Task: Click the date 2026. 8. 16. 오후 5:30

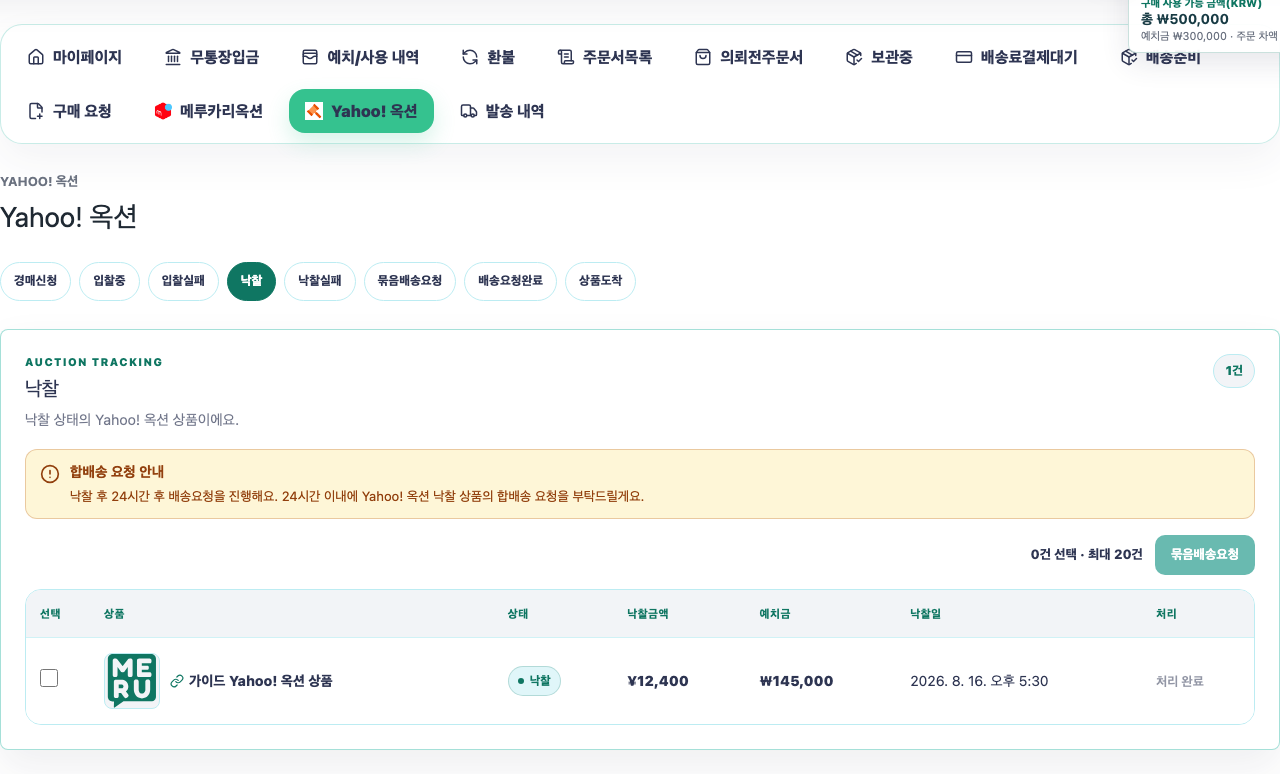Action: [979, 681]
